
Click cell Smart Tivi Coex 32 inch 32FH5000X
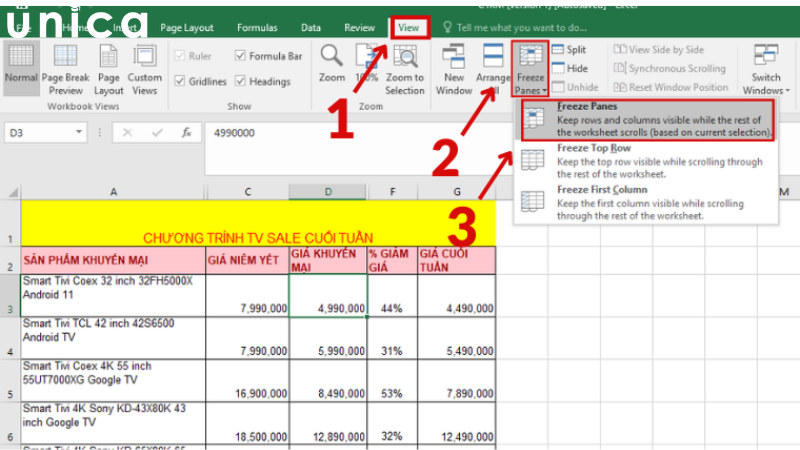(113, 296)
